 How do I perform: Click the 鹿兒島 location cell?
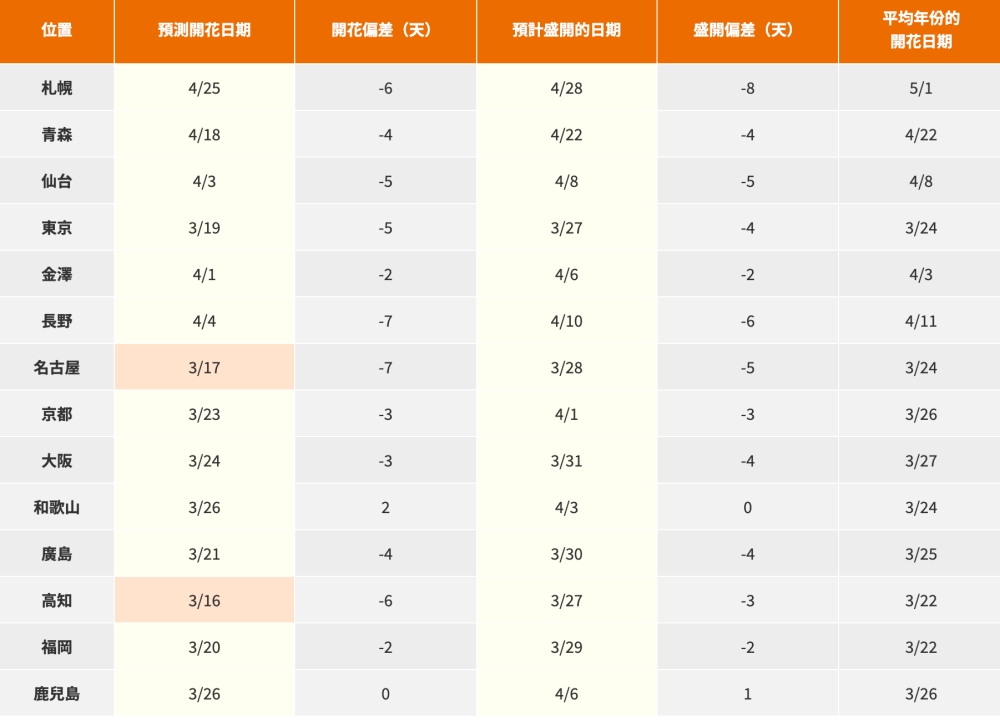pyautogui.click(x=57, y=693)
